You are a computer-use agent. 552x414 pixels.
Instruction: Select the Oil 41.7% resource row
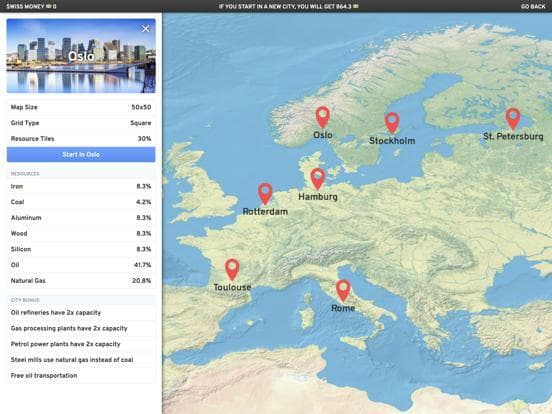coord(81,265)
